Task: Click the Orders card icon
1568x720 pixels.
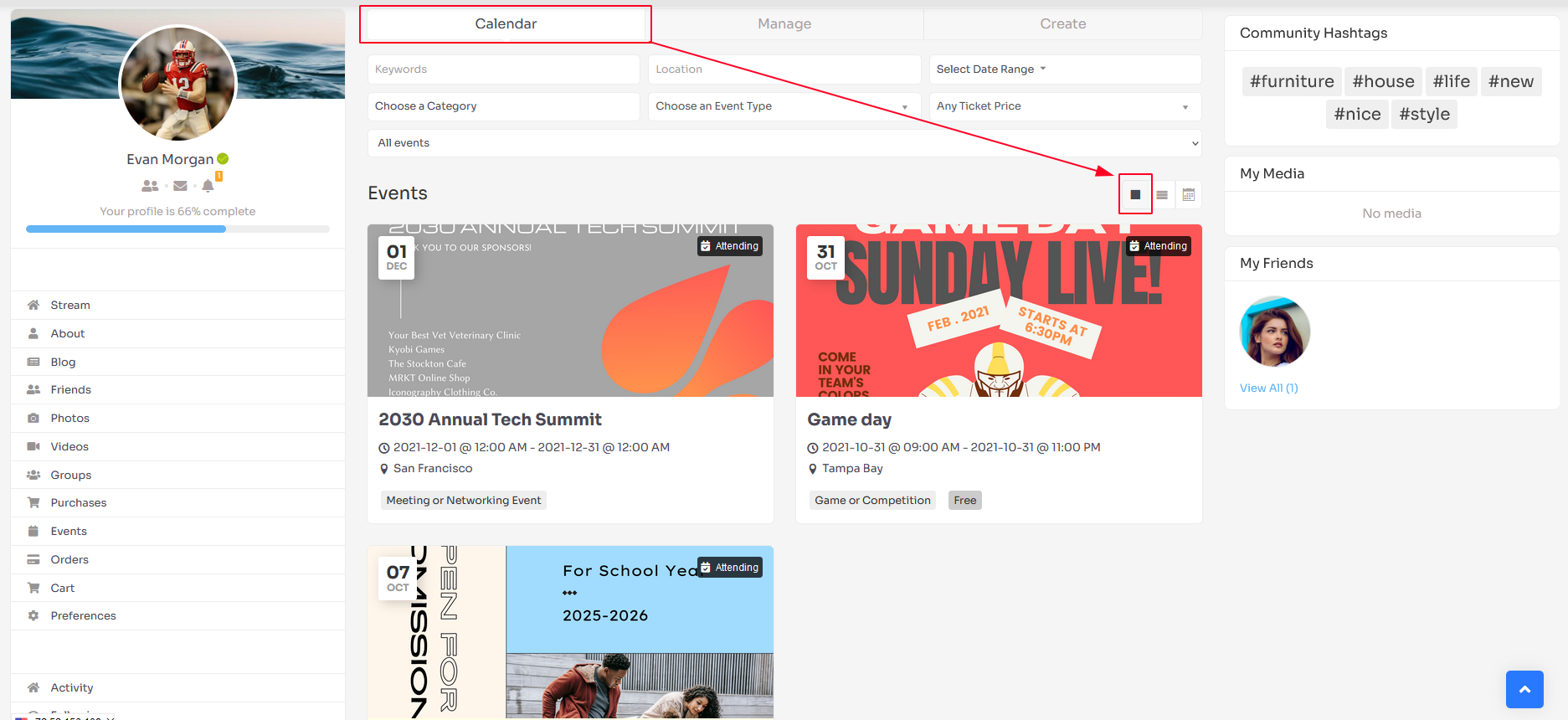Action: tap(33, 559)
